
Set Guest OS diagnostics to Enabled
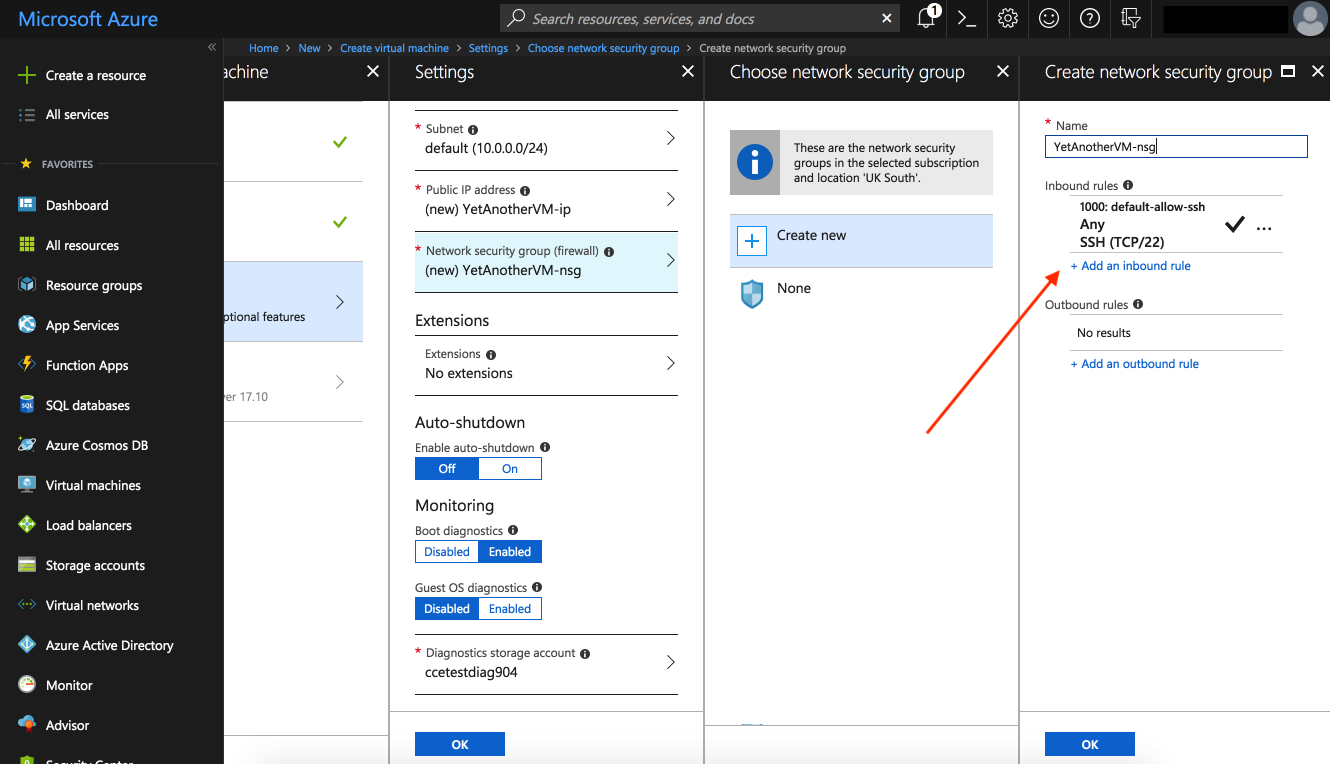(x=510, y=609)
